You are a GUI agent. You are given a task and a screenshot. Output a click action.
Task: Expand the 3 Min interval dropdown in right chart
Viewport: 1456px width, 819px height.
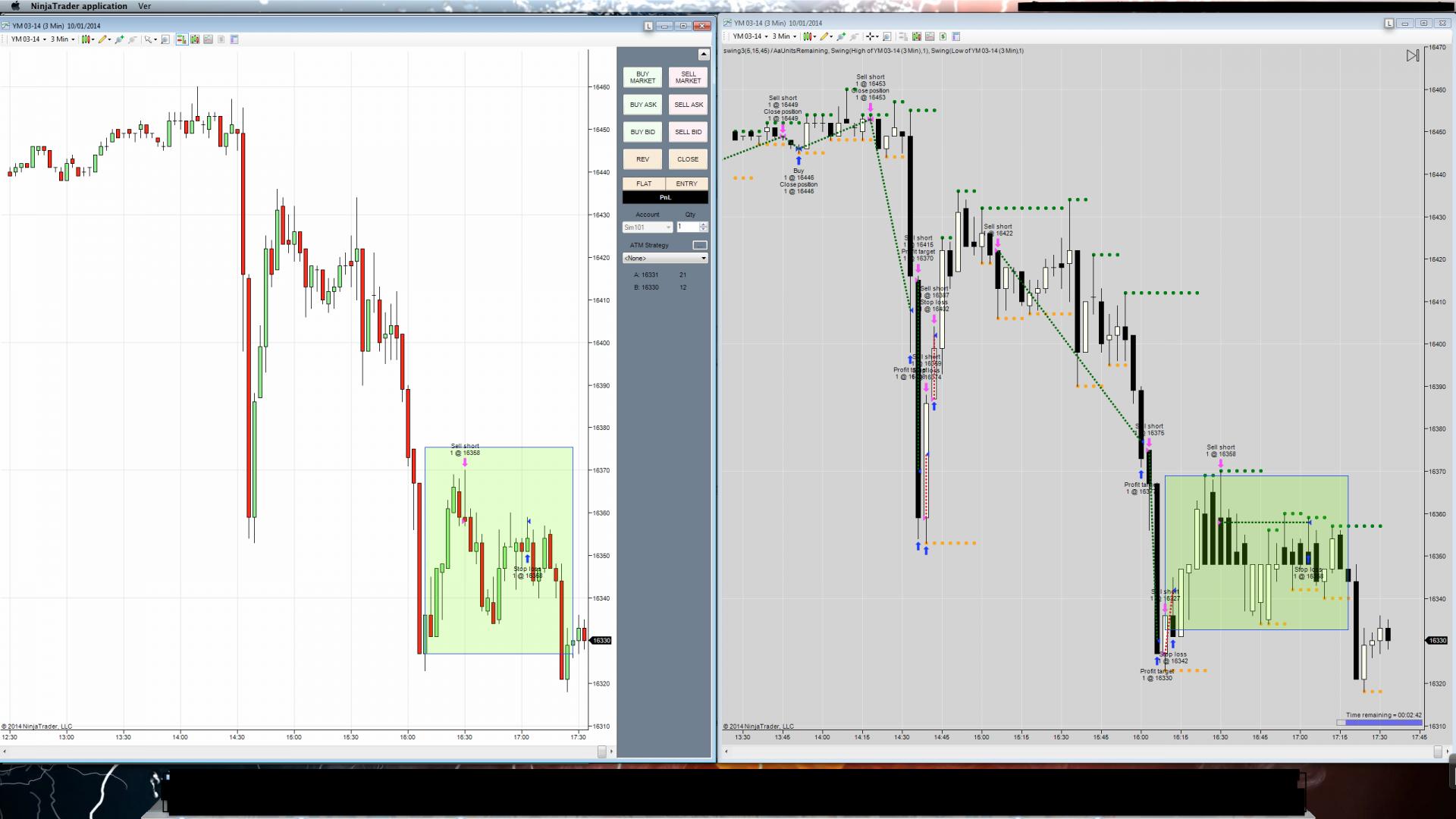coord(784,36)
